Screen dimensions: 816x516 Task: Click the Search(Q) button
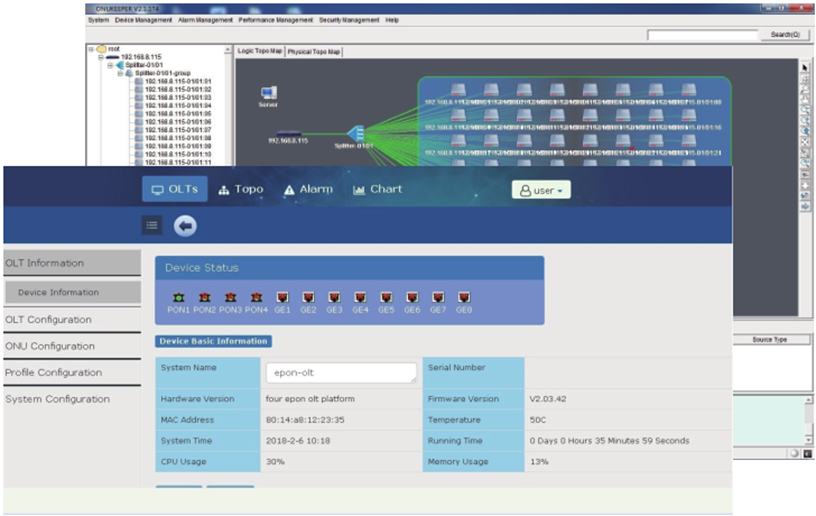pos(783,35)
